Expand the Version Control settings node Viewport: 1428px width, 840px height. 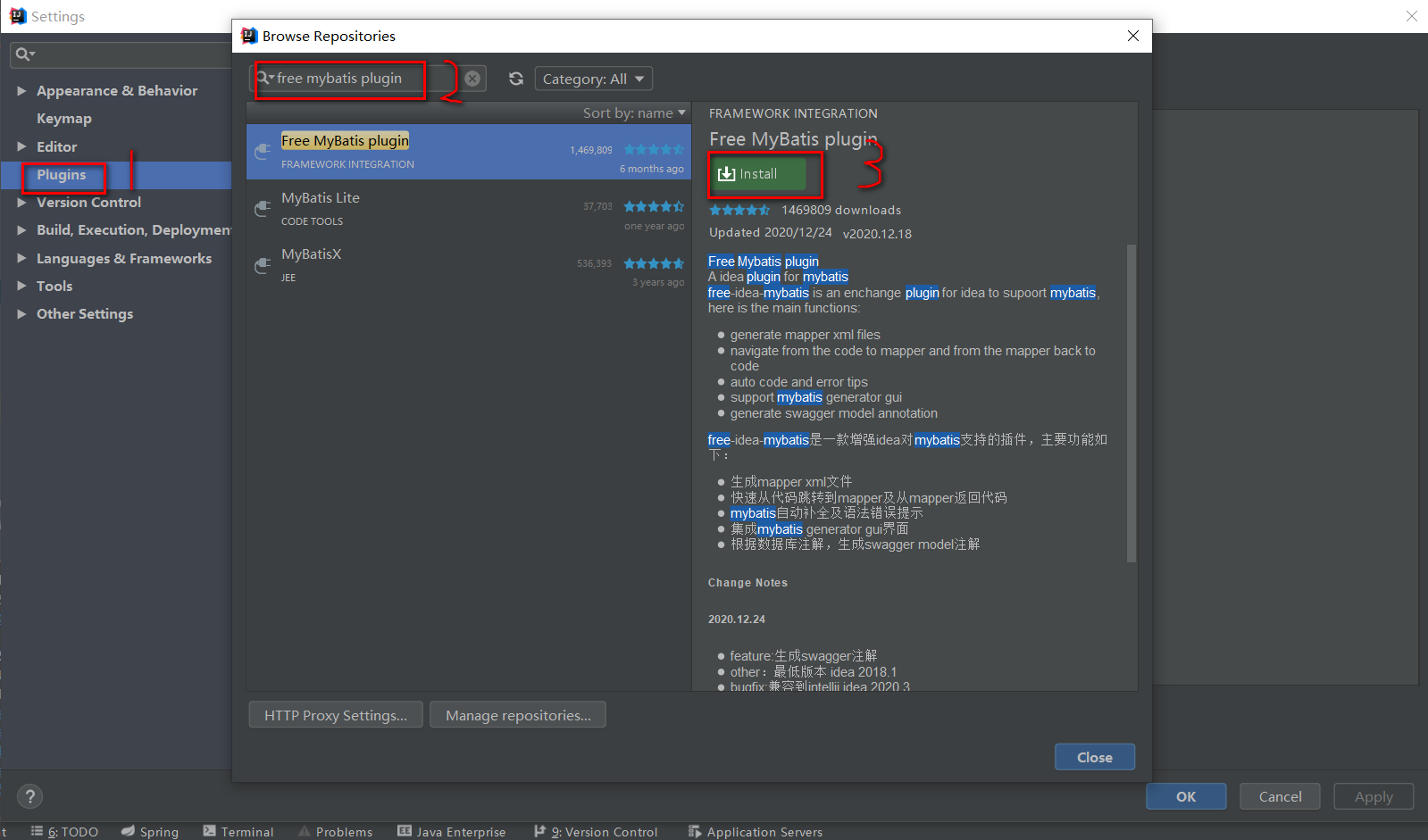tap(21, 203)
